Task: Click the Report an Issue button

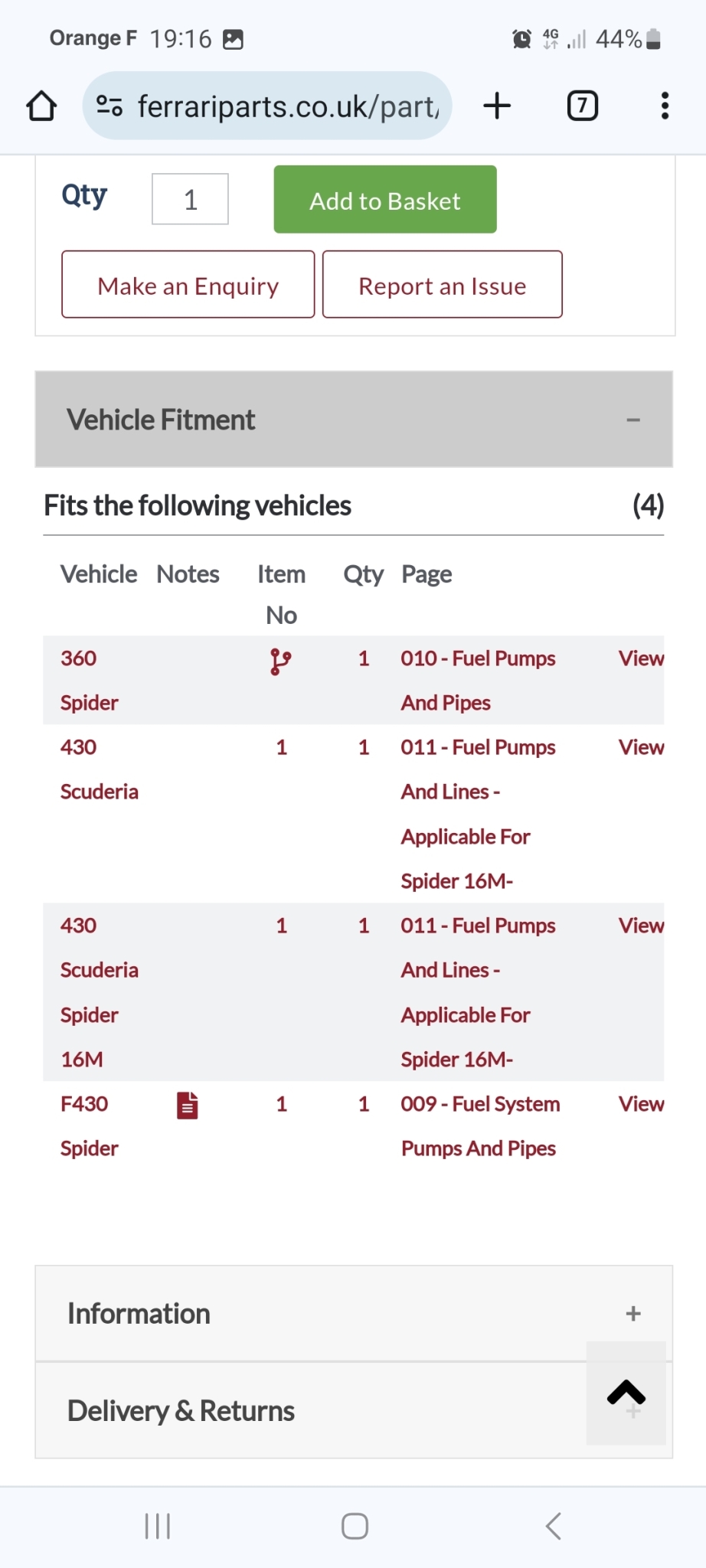Action: coord(443,285)
